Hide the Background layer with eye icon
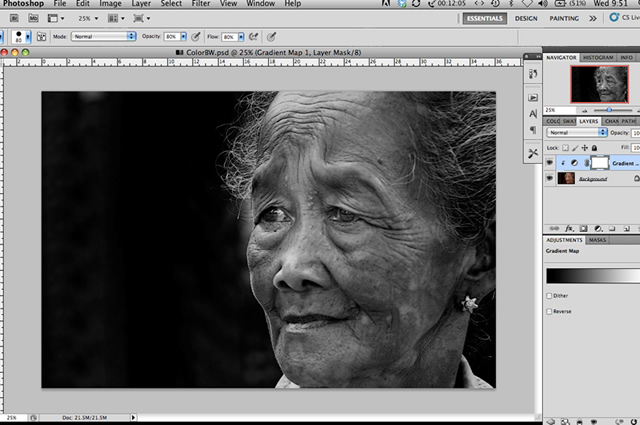Image resolution: width=640 pixels, height=425 pixels. [x=549, y=178]
